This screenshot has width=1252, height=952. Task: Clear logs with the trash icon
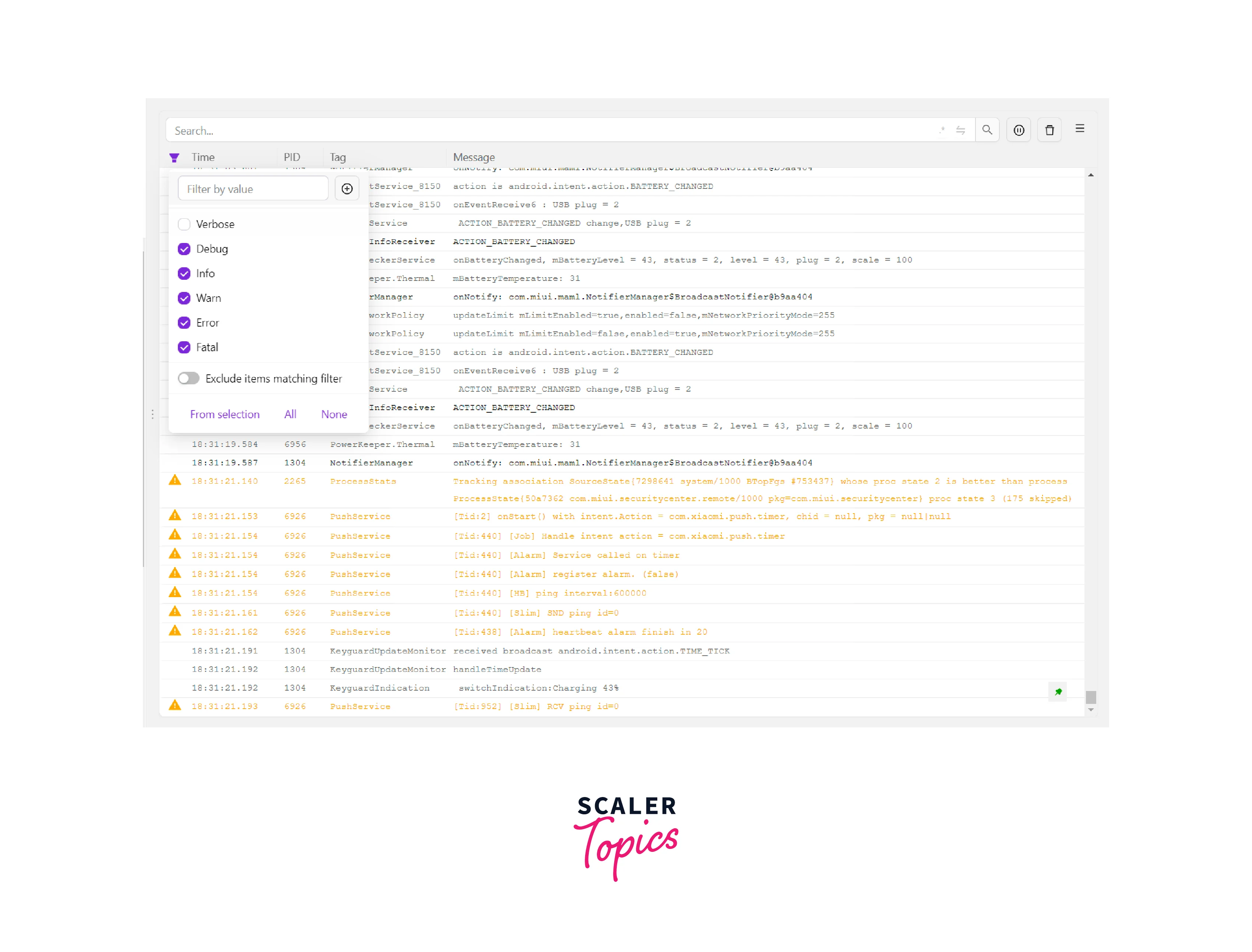point(1049,130)
